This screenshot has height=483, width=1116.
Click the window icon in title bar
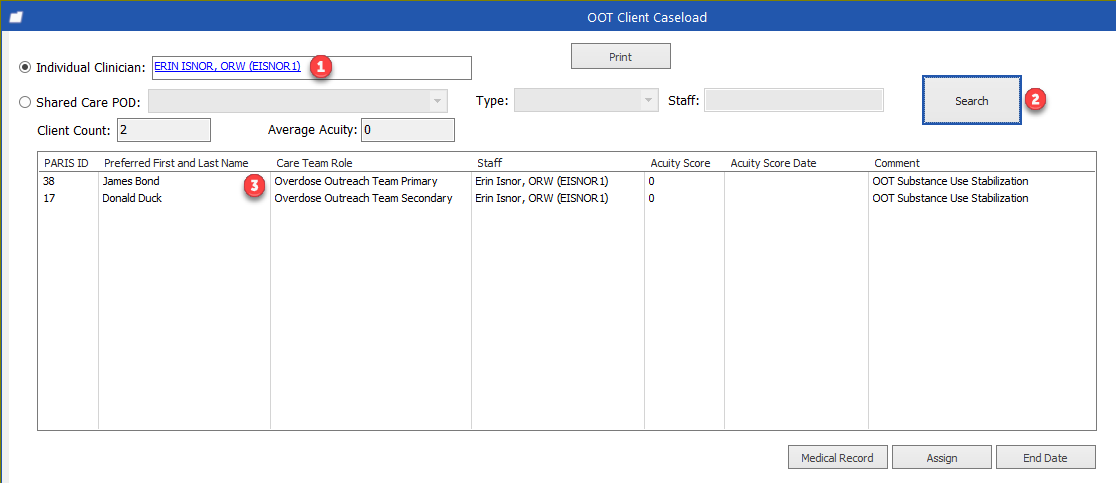(x=15, y=17)
